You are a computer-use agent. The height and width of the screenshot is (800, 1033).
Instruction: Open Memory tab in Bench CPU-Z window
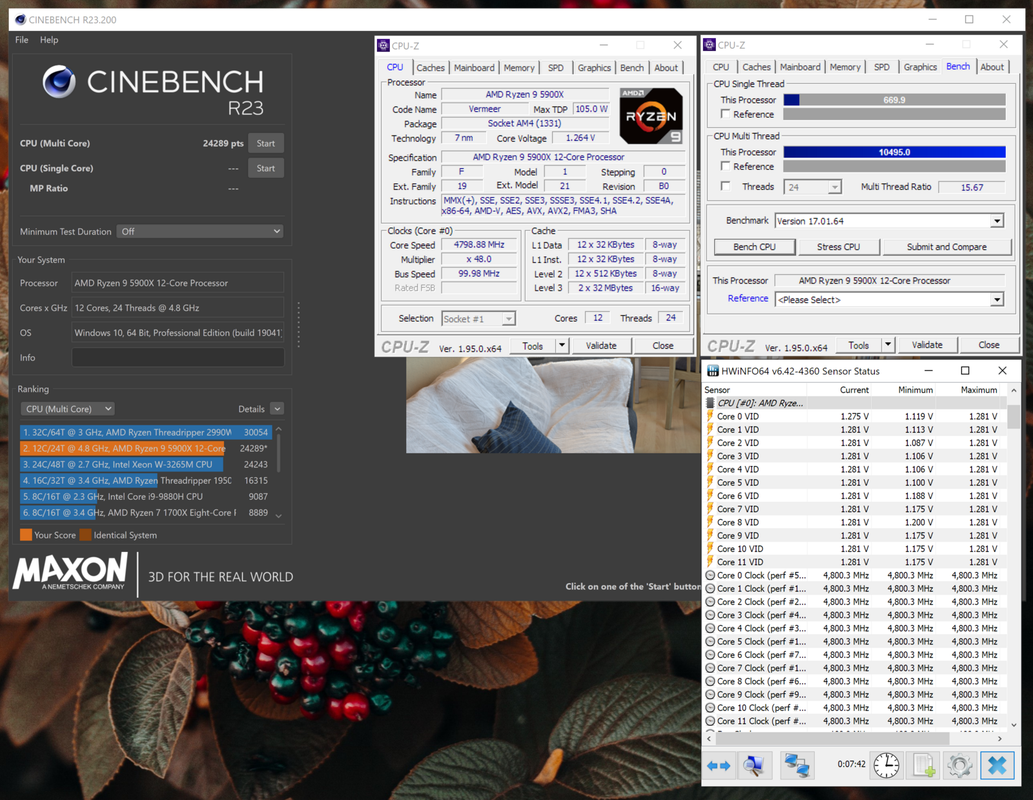(x=845, y=67)
